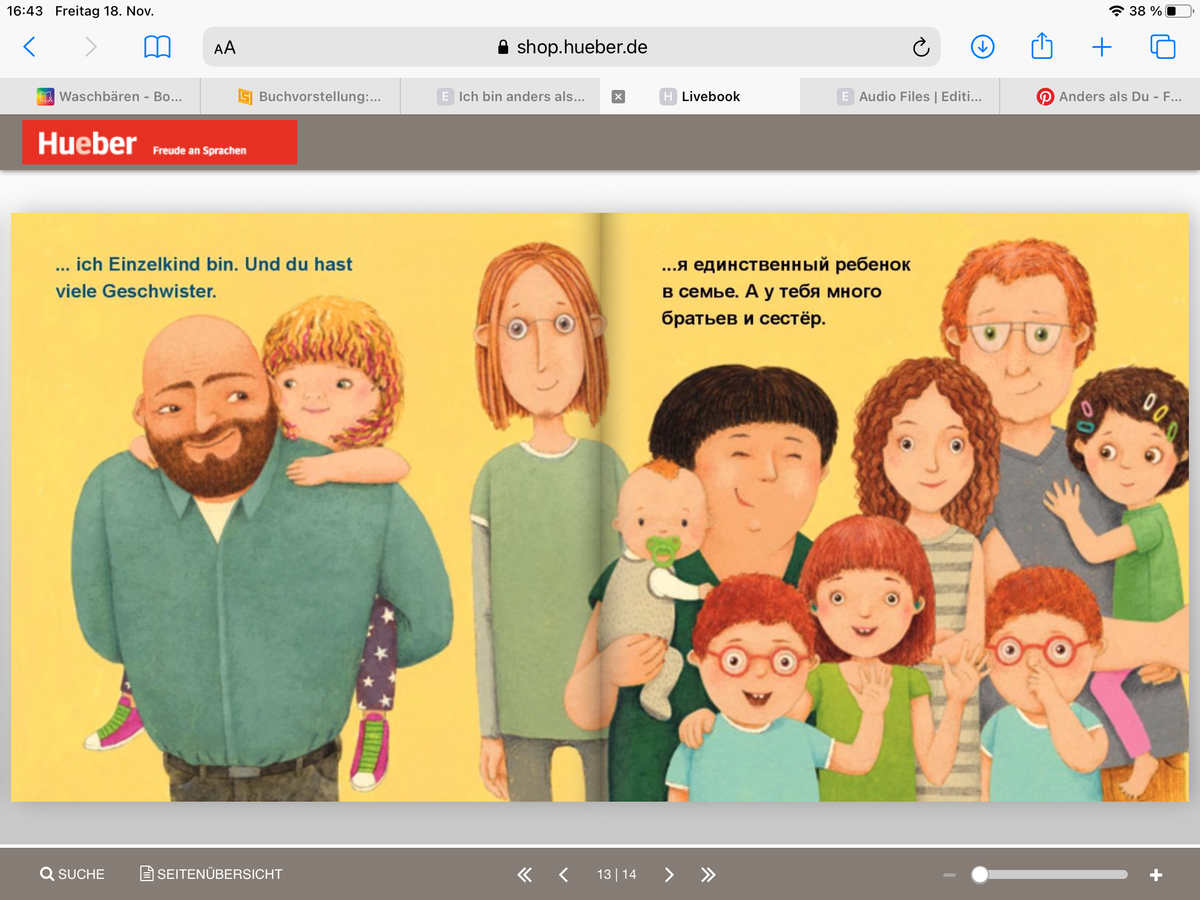This screenshot has height=900, width=1200.
Task: Zoom out with minus button
Action: pos(950,875)
